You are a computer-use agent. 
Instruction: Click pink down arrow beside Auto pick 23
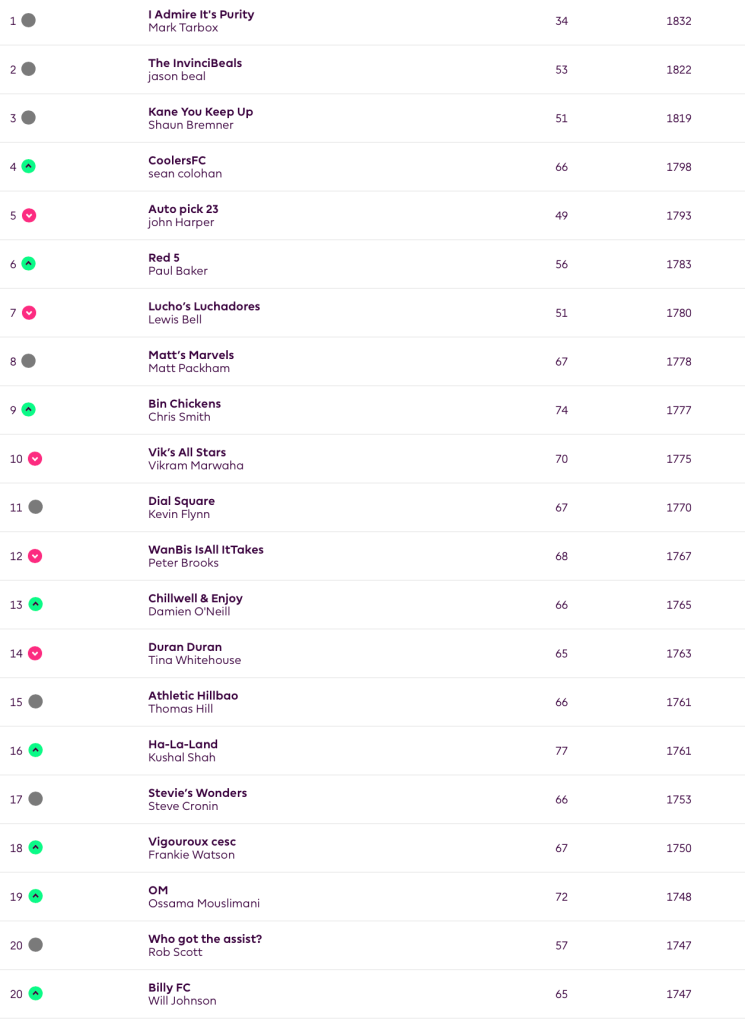click(28, 215)
